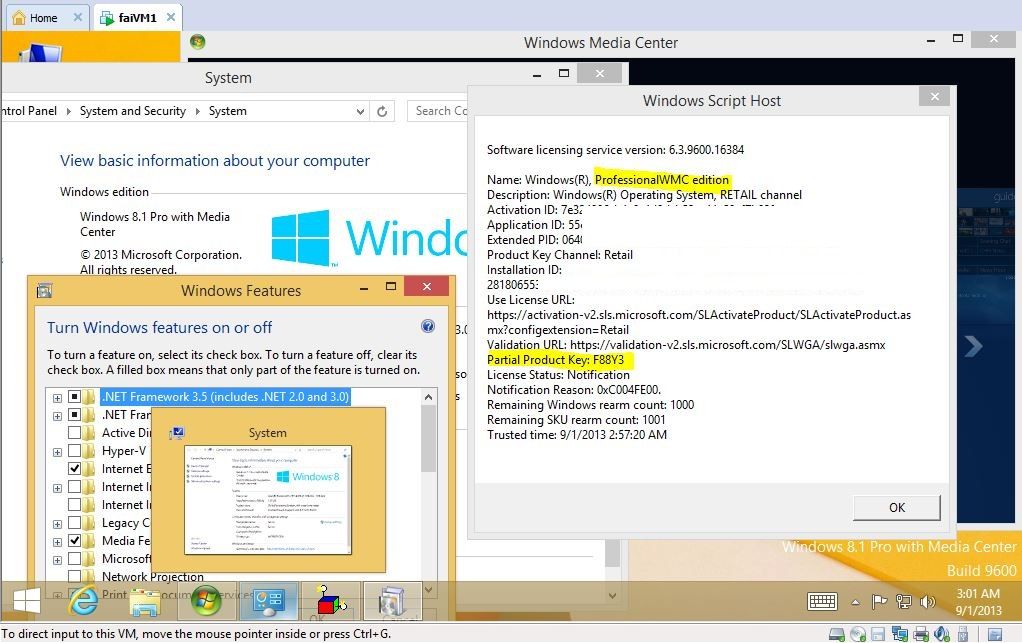
Task: Select the Control Panel taskbar icon
Action: [268, 601]
